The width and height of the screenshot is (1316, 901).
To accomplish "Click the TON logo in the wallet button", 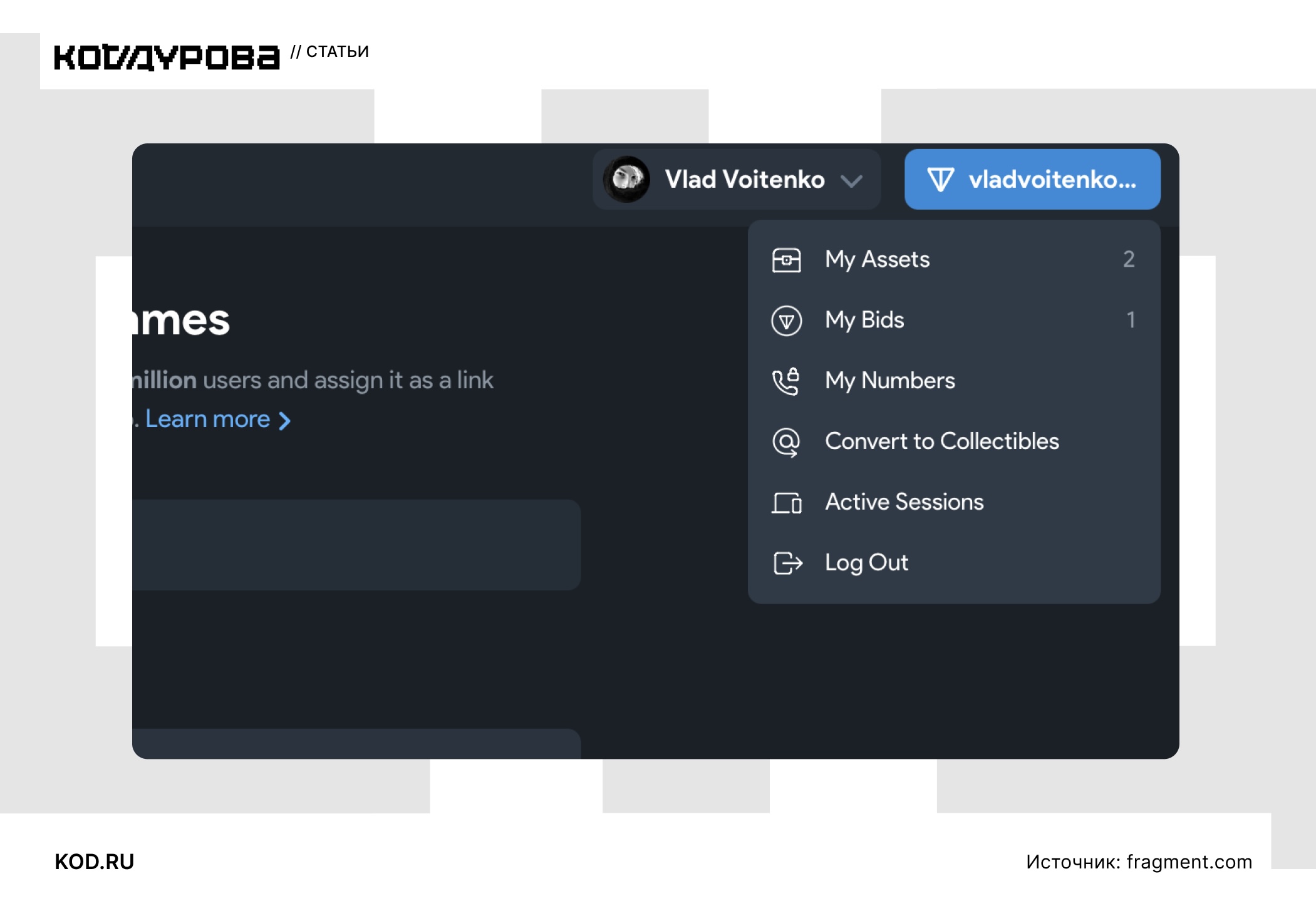I will (x=940, y=180).
